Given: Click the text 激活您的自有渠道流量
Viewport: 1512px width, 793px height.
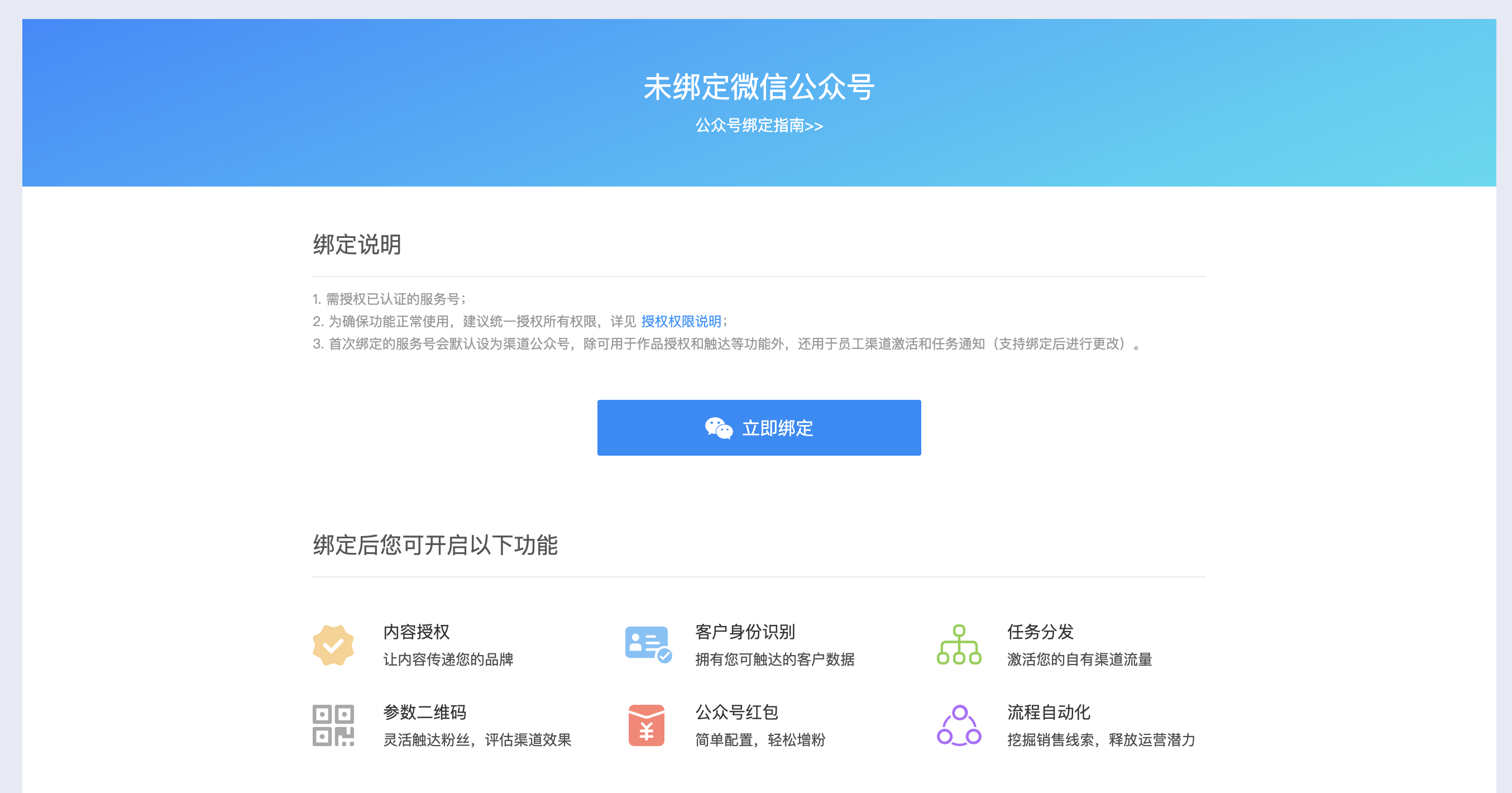Looking at the screenshot, I should click(x=1079, y=659).
